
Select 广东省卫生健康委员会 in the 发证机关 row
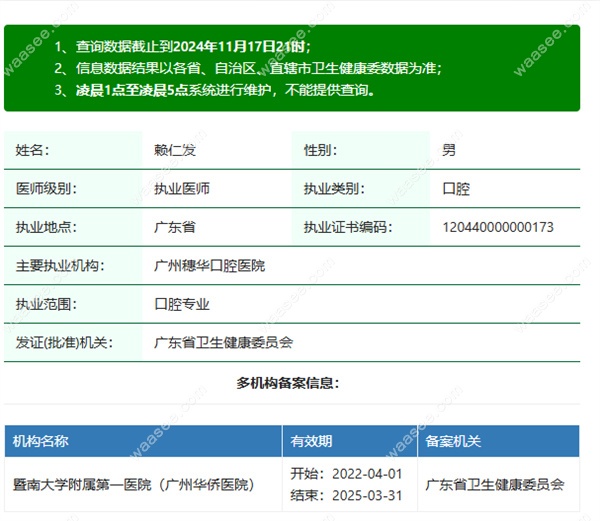(223, 342)
